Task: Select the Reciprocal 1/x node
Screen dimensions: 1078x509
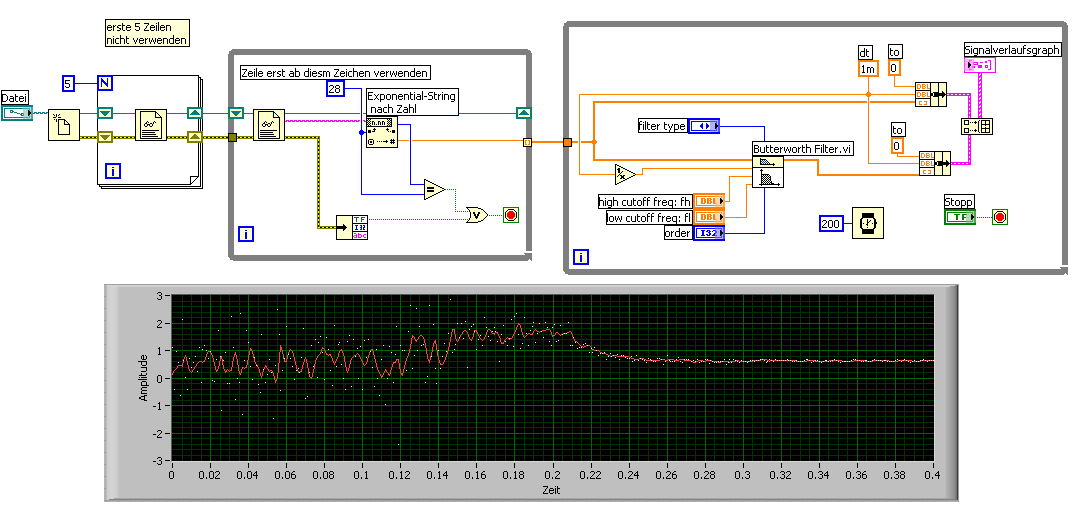Action: (x=626, y=175)
